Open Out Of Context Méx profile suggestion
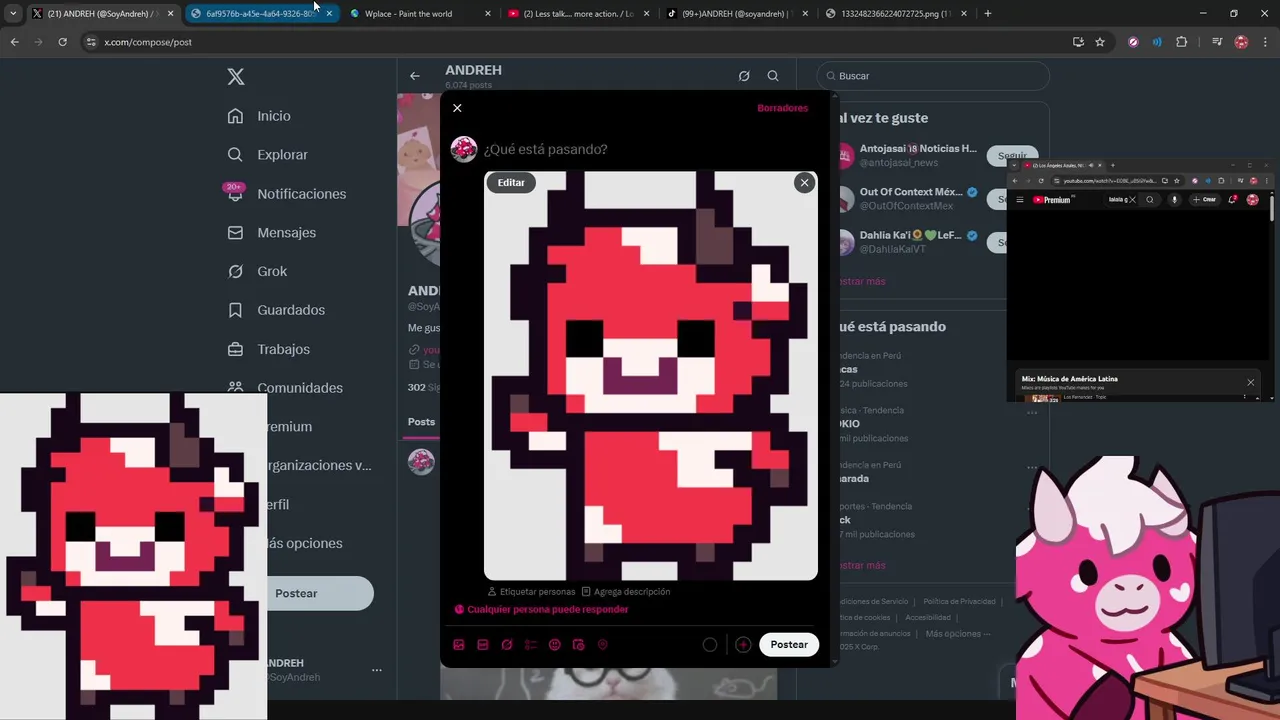Image resolution: width=1280 pixels, height=720 pixels. (x=910, y=199)
